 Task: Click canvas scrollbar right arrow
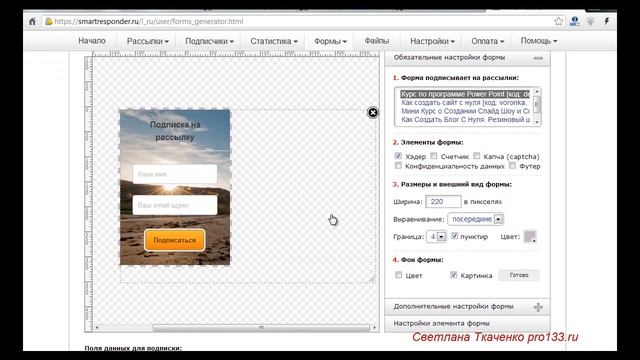click(374, 327)
